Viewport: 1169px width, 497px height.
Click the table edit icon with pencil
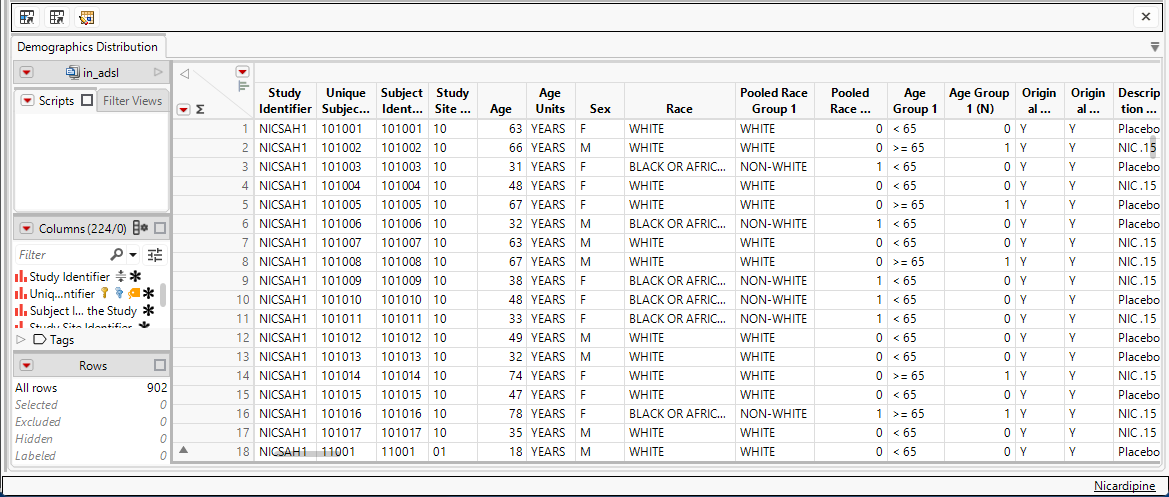click(x=85, y=17)
